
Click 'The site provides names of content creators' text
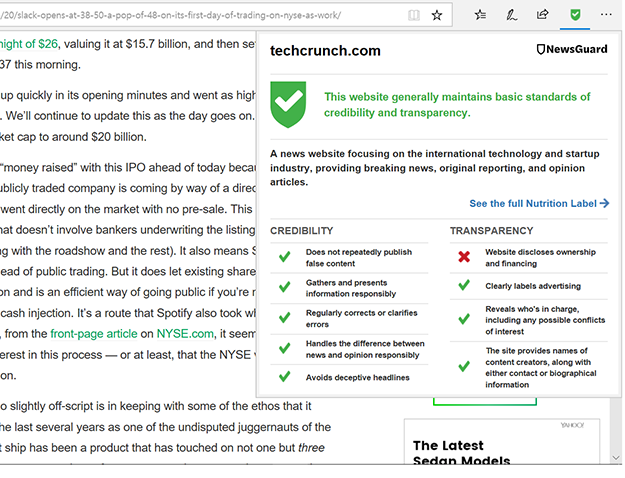[540, 367]
